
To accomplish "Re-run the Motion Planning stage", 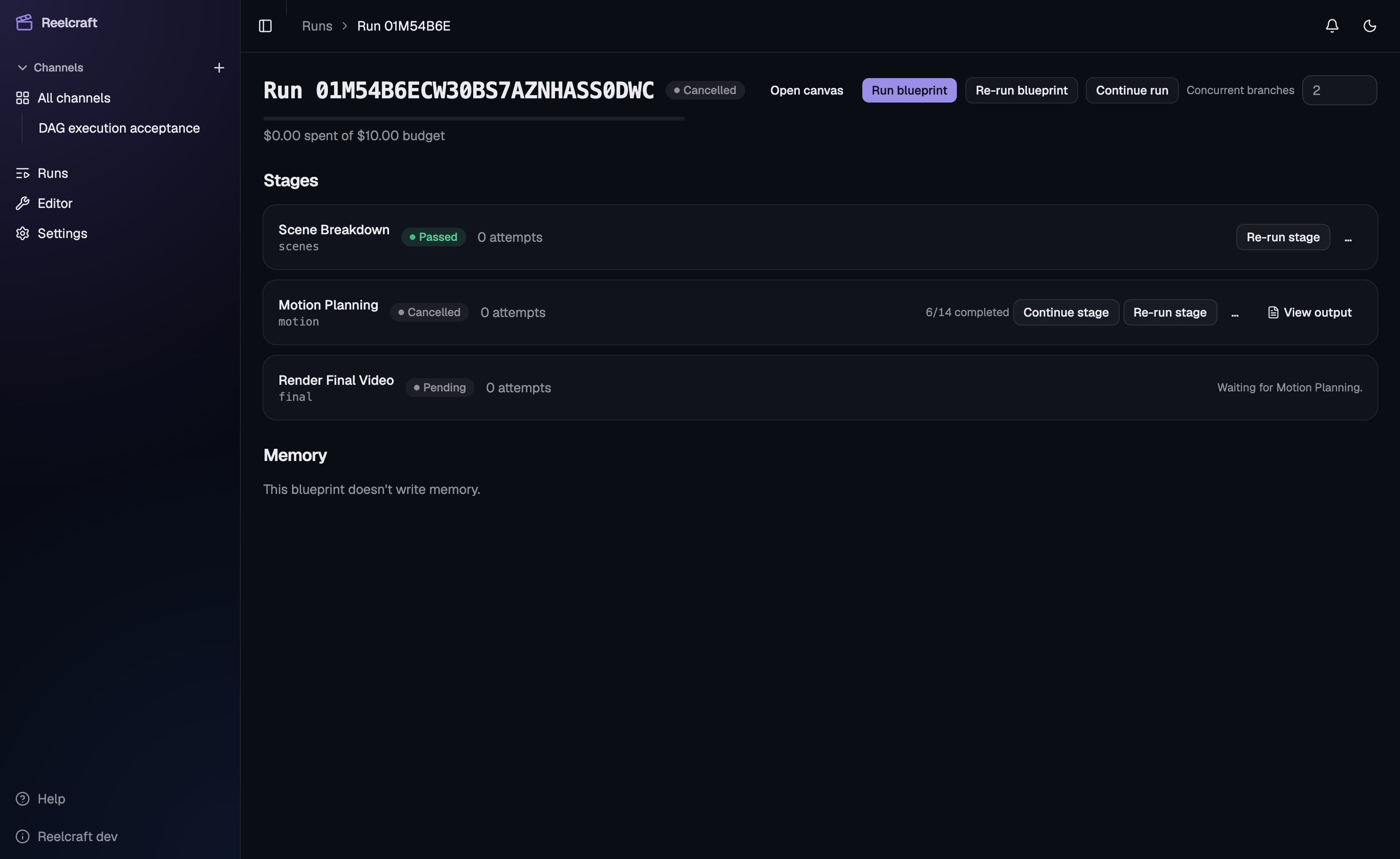I will coord(1170,312).
